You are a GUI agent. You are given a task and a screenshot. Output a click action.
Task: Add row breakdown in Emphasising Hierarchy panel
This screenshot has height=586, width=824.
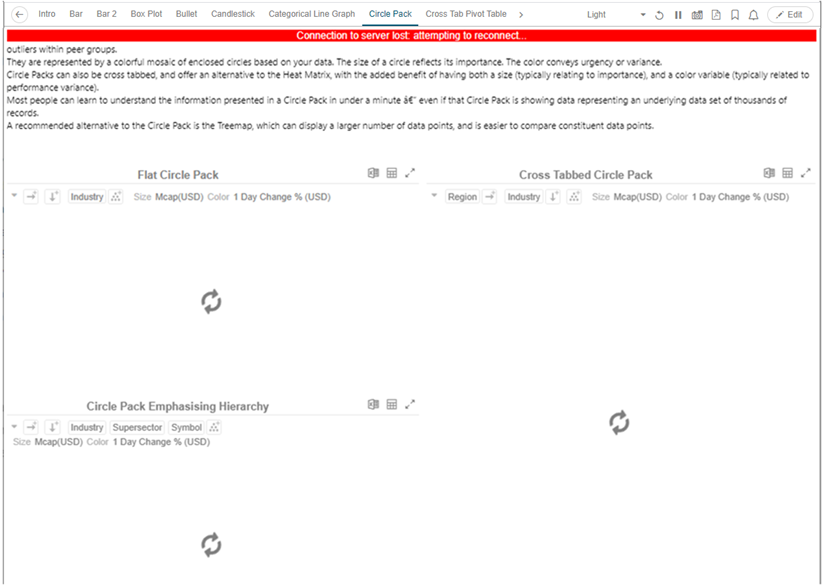point(52,427)
